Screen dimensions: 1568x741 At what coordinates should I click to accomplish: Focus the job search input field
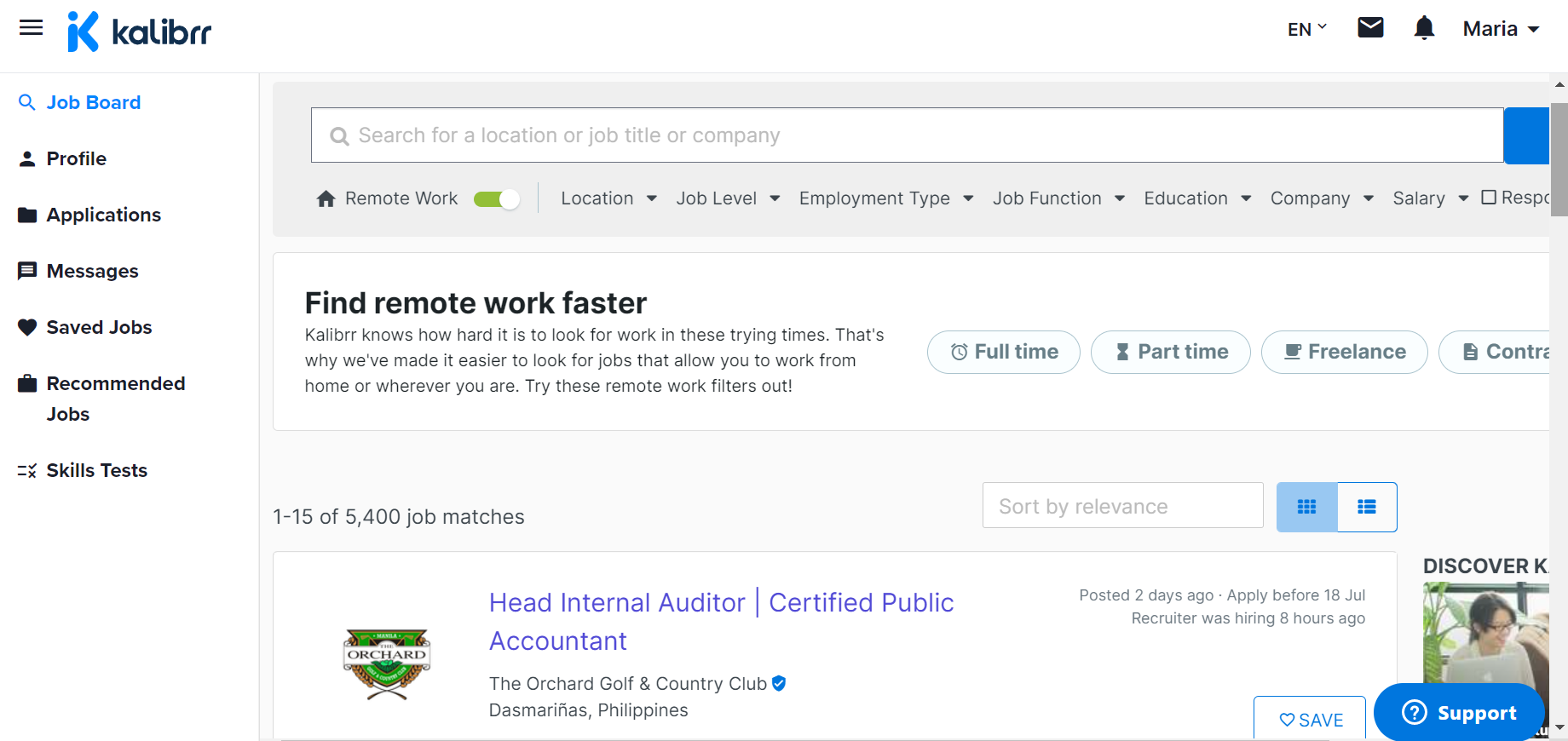(908, 135)
